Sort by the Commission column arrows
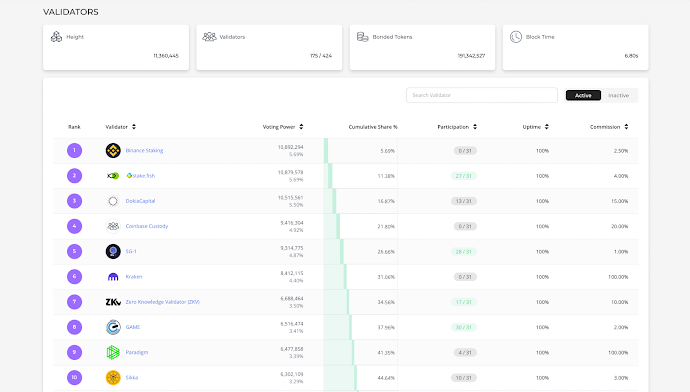The height and width of the screenshot is (392, 690). 626,127
